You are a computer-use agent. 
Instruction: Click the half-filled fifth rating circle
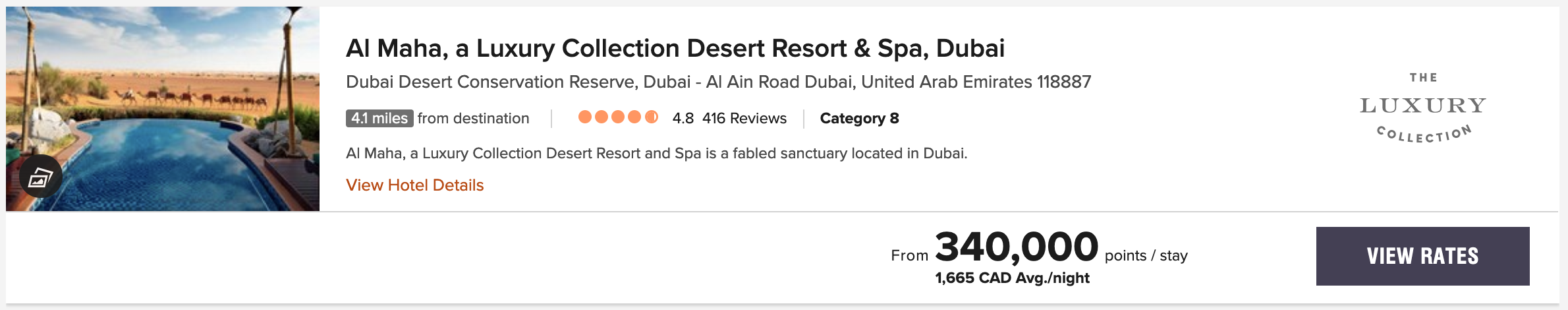click(652, 117)
